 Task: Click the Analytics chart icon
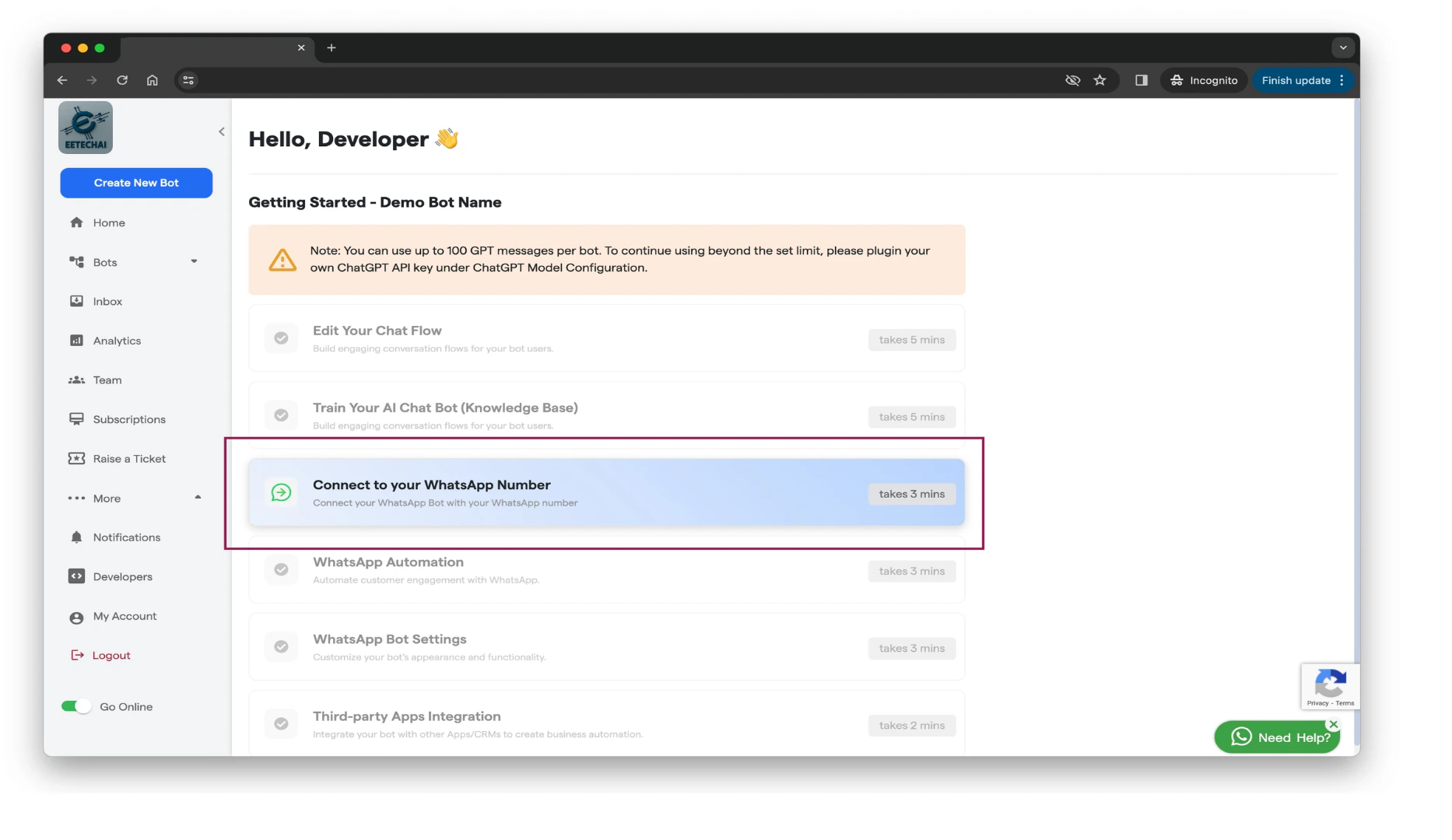76,341
